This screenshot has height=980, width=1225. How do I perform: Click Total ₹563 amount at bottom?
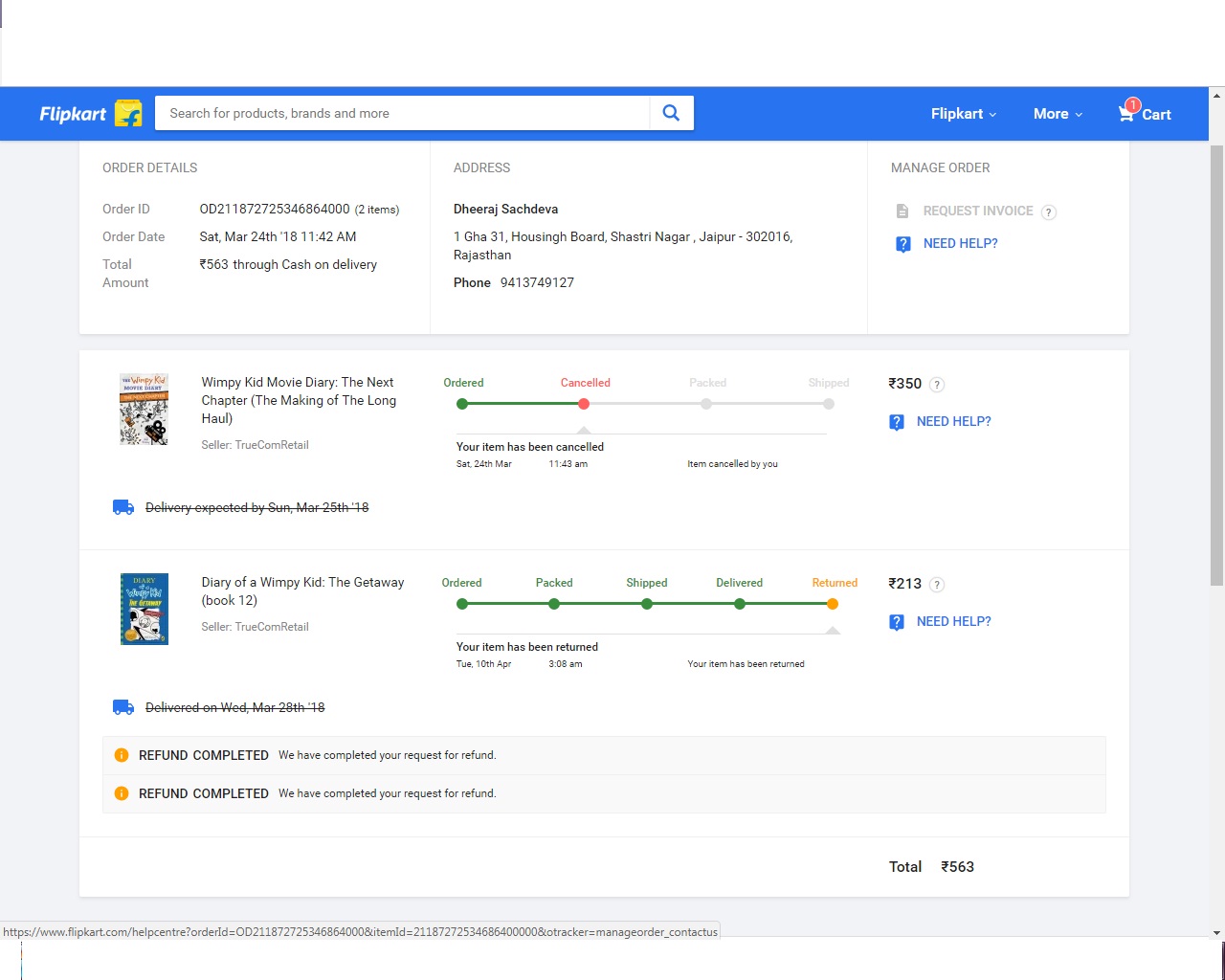957,867
